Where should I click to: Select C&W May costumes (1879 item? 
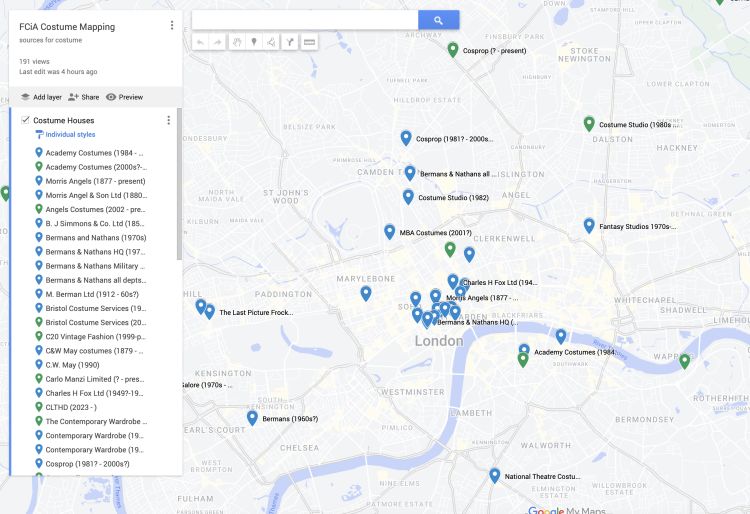(x=89, y=350)
